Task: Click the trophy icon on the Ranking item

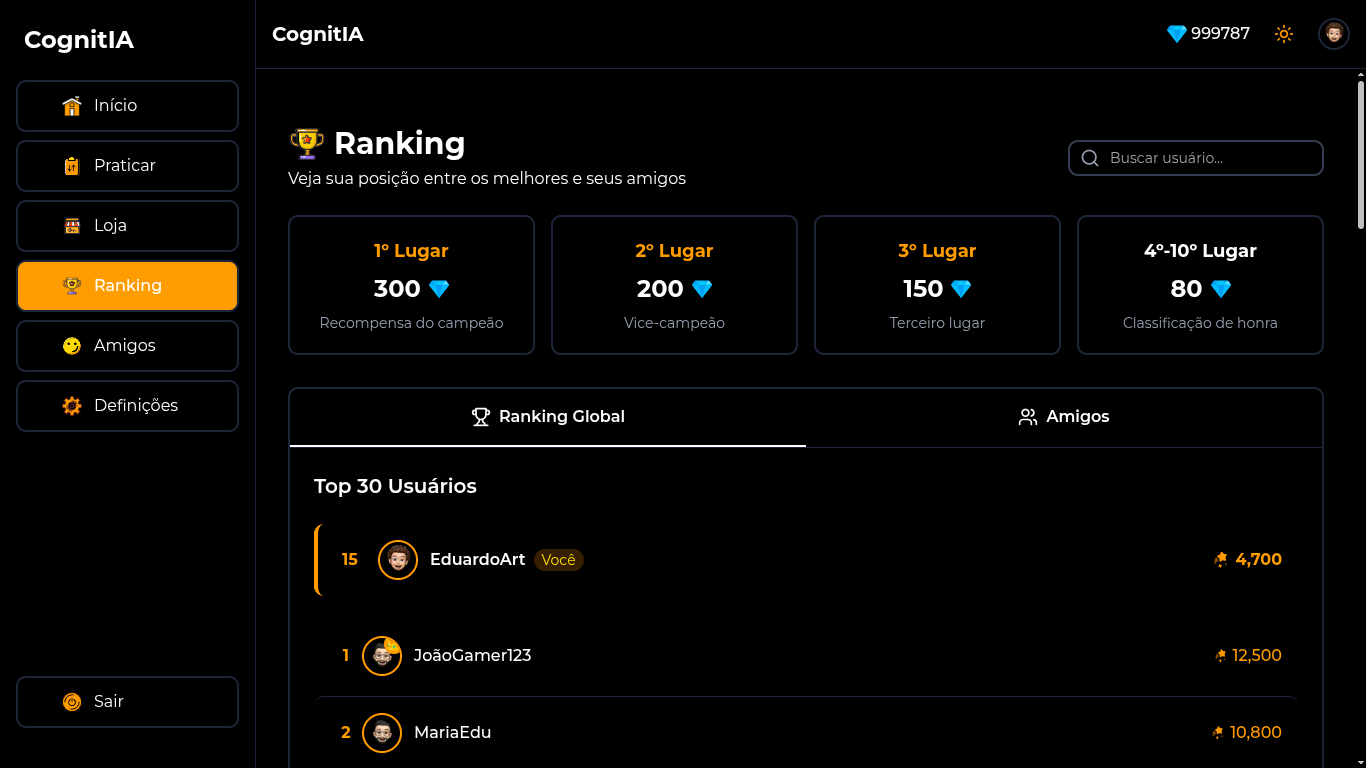Action: pos(71,285)
